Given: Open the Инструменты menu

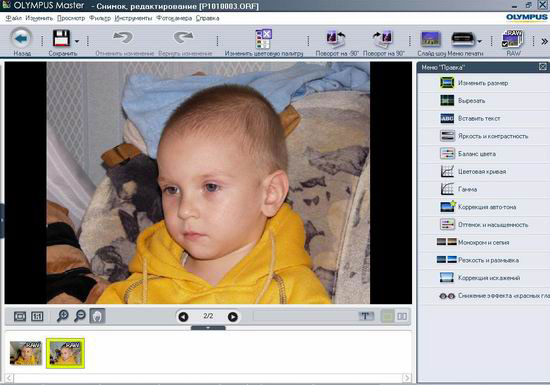Looking at the screenshot, I should [x=133, y=18].
